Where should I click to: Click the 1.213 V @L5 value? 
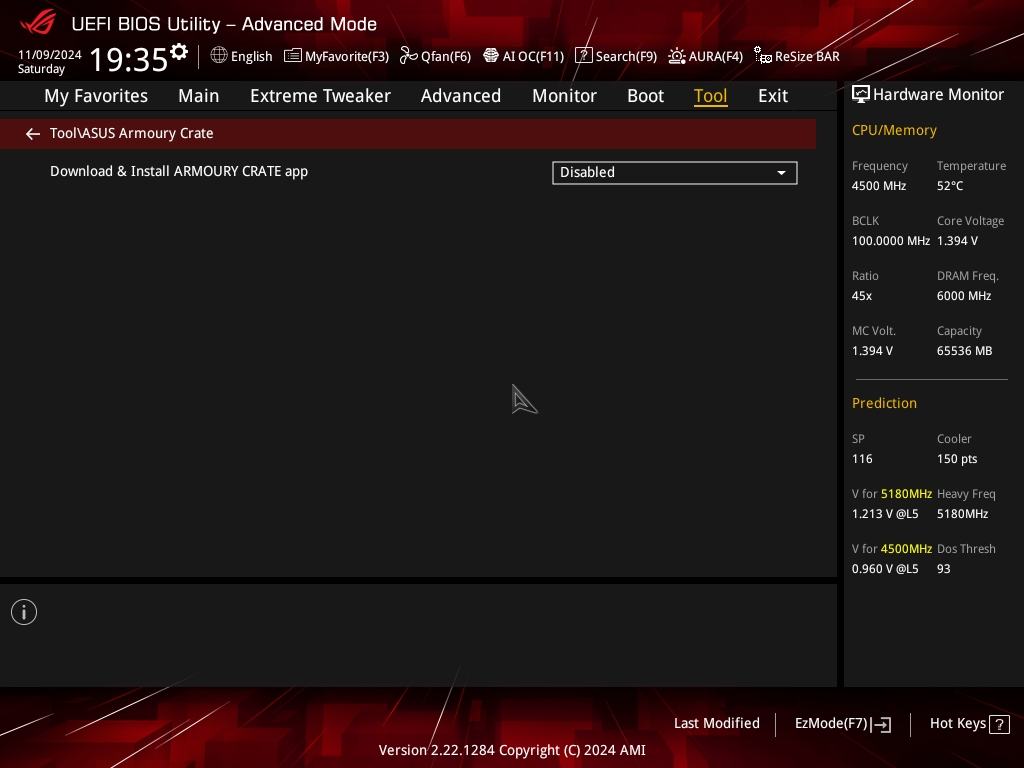tap(885, 514)
